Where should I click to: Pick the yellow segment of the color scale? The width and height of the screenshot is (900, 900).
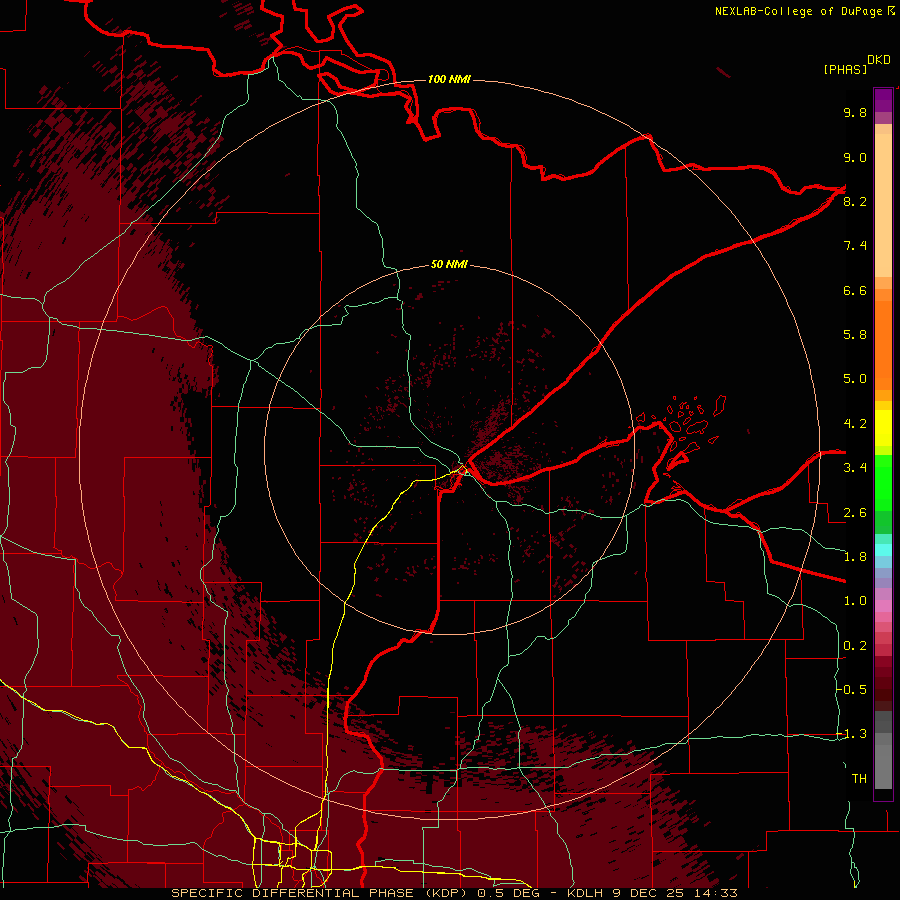point(883,428)
